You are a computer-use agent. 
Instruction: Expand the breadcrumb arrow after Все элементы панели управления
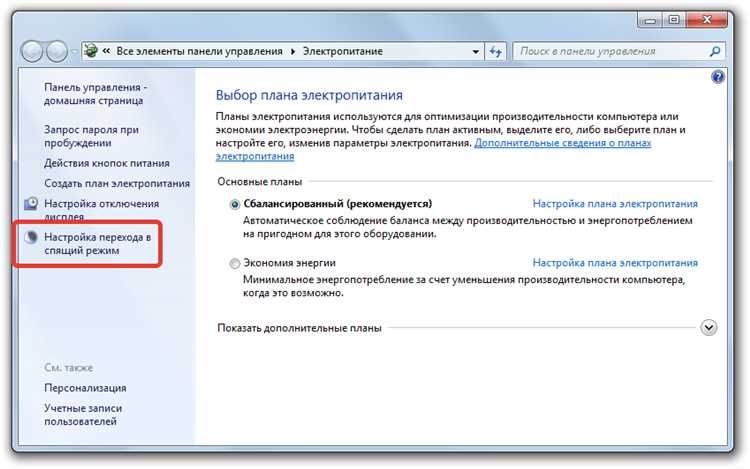[293, 52]
